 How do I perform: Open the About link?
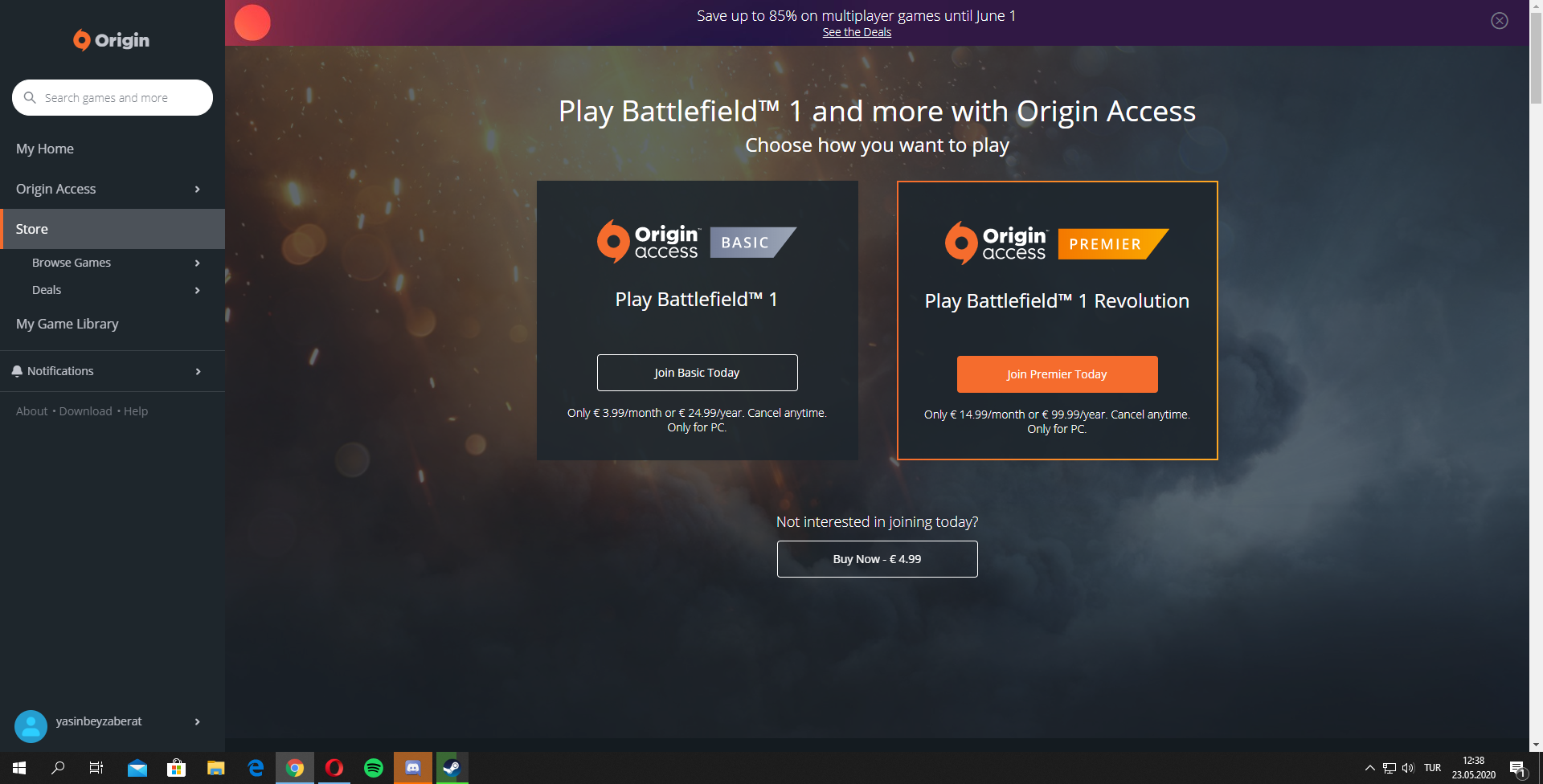31,411
